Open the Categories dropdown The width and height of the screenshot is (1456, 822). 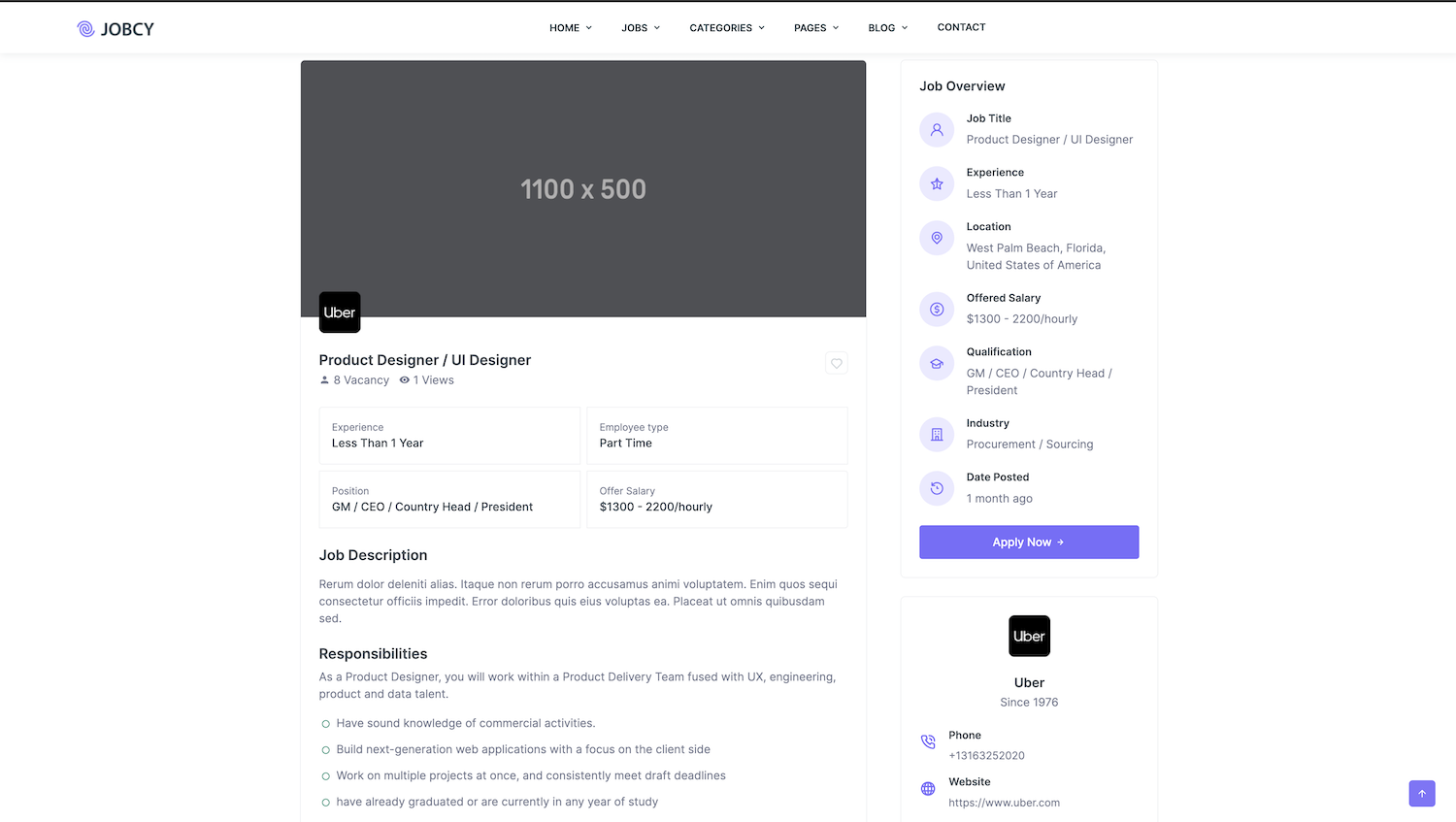(x=726, y=28)
